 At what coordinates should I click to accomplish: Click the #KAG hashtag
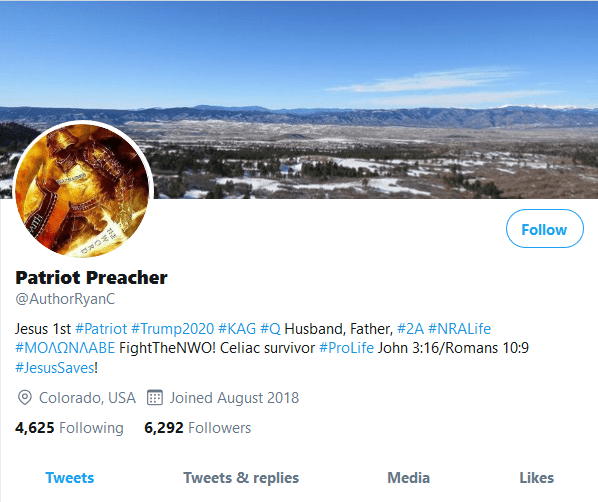237,328
